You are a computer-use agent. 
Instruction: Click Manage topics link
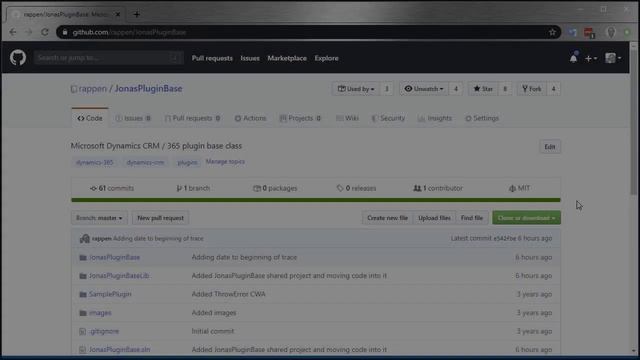point(225,162)
